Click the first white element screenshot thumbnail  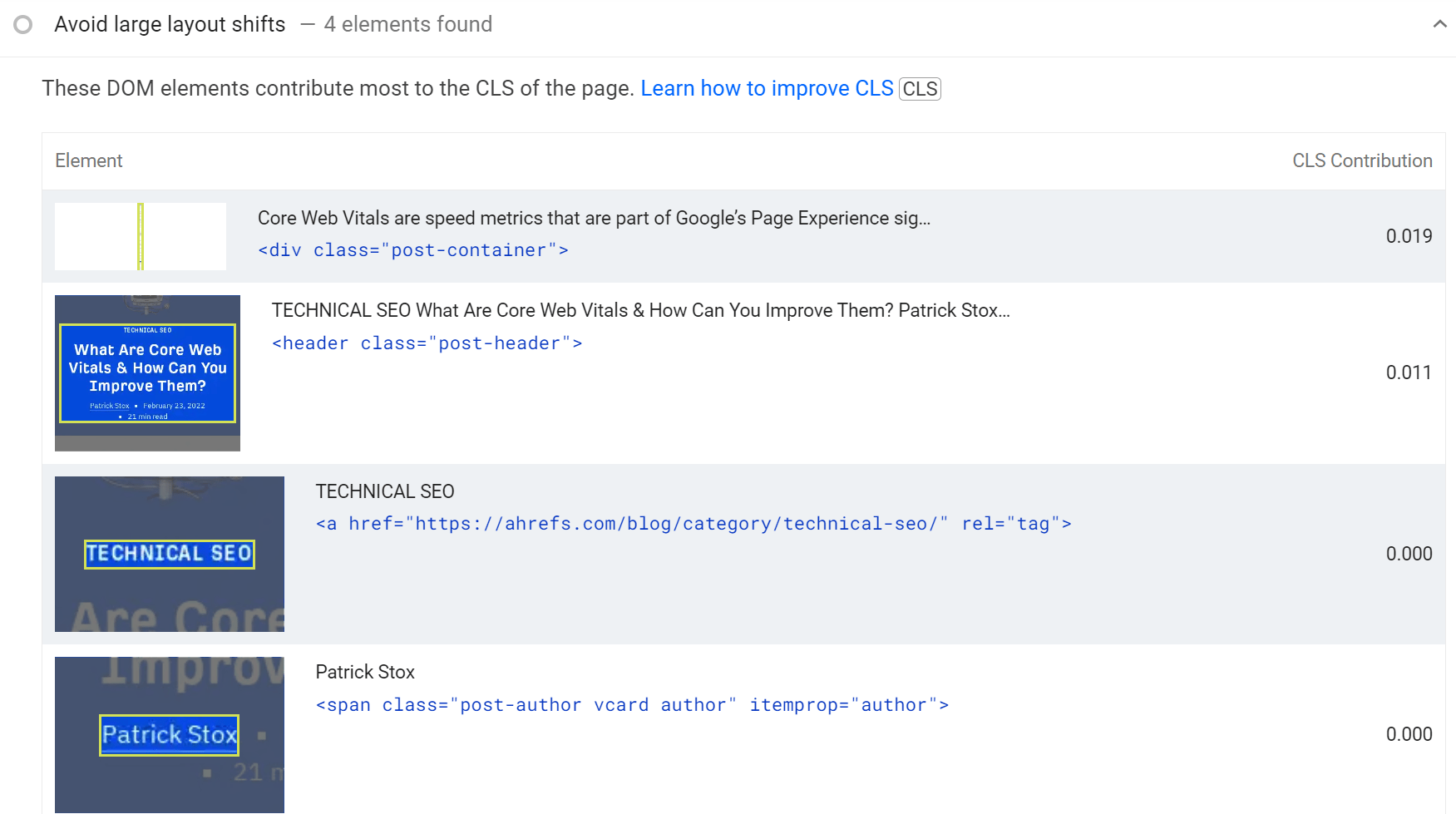(140, 235)
